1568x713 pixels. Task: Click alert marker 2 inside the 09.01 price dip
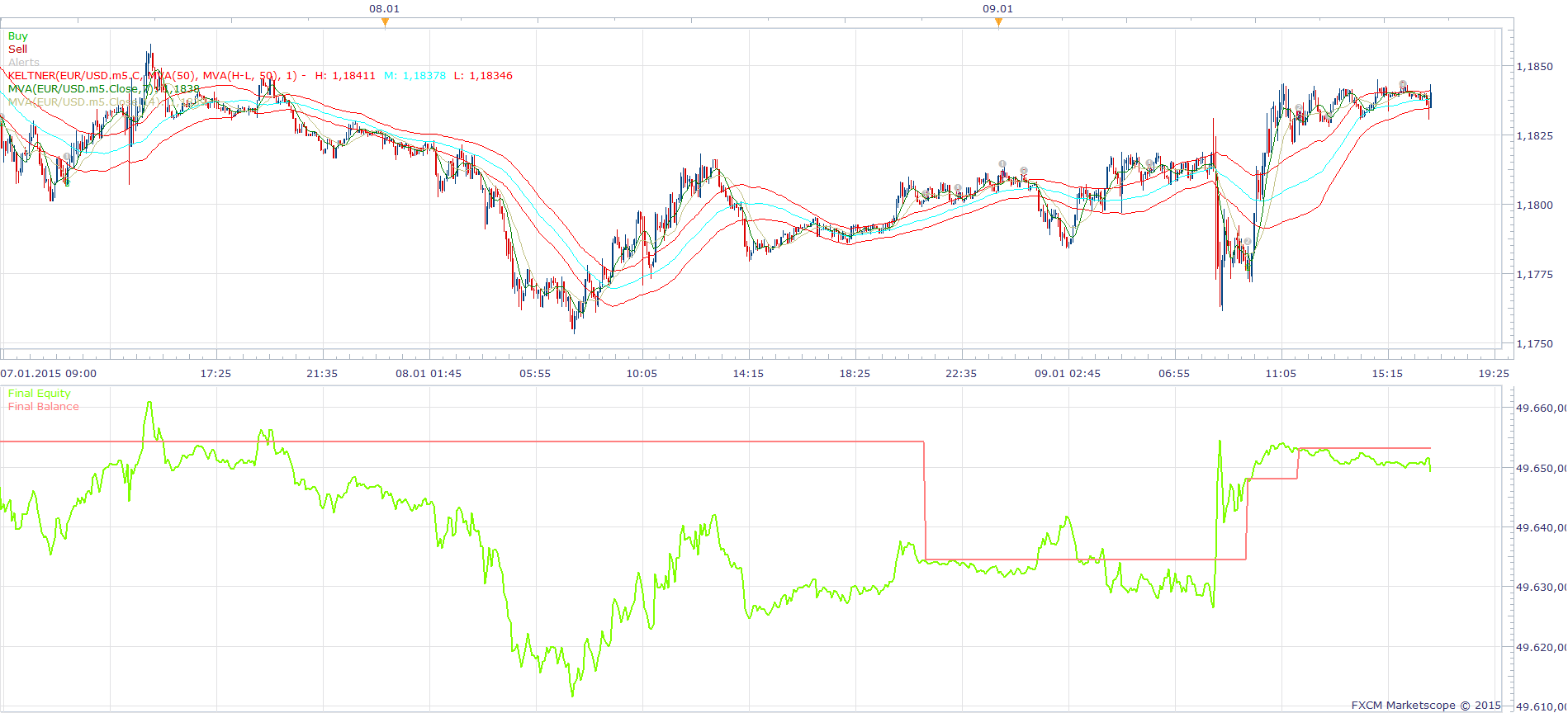click(1246, 242)
